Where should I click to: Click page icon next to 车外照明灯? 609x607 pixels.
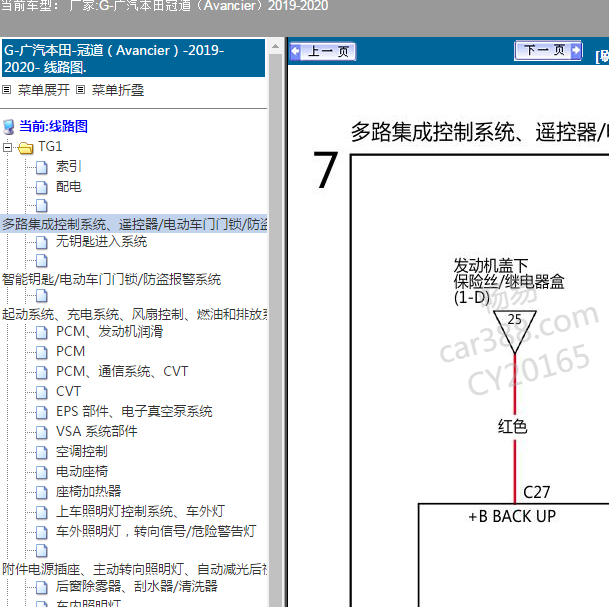(42, 532)
